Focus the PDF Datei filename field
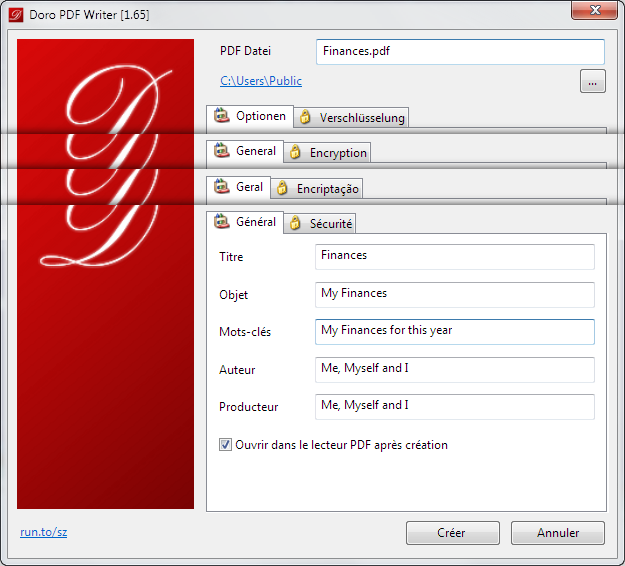The height and width of the screenshot is (566, 625). [x=460, y=52]
